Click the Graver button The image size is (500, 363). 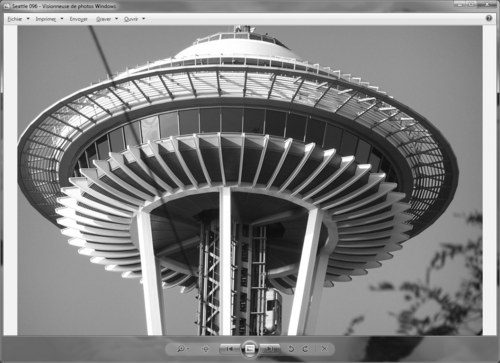point(103,19)
